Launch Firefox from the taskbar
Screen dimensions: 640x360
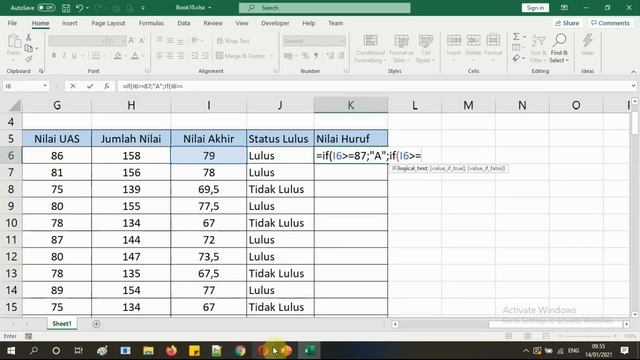[x=171, y=351]
